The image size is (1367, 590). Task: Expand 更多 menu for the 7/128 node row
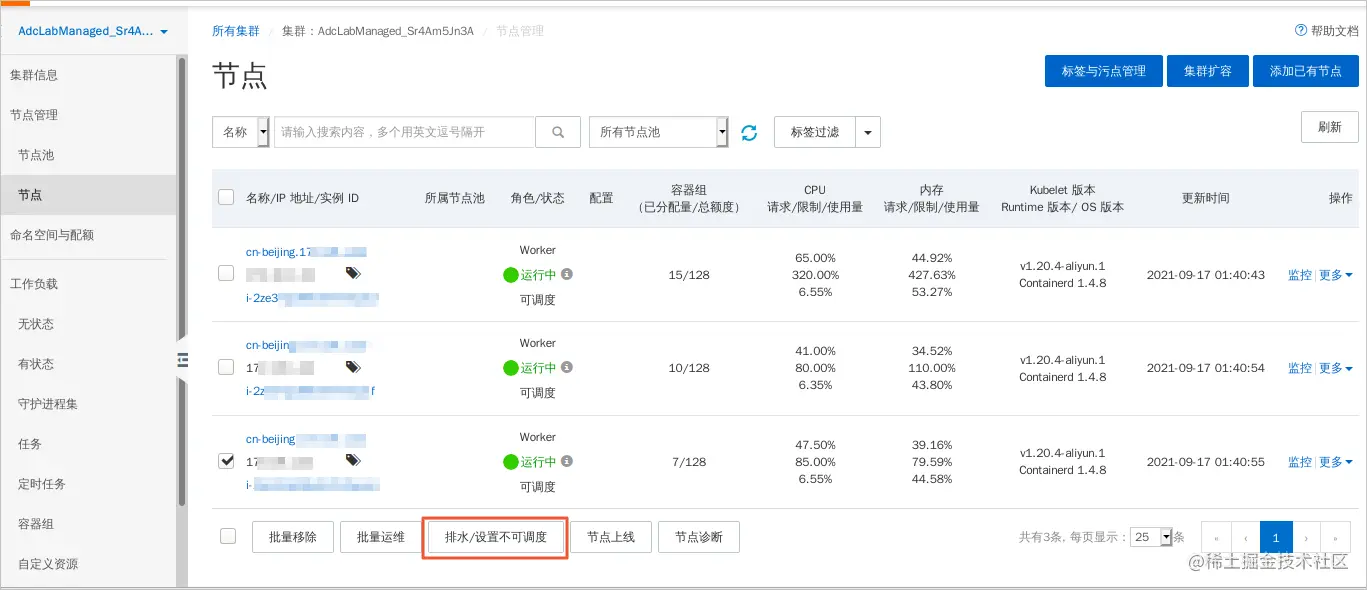pyautogui.click(x=1336, y=462)
